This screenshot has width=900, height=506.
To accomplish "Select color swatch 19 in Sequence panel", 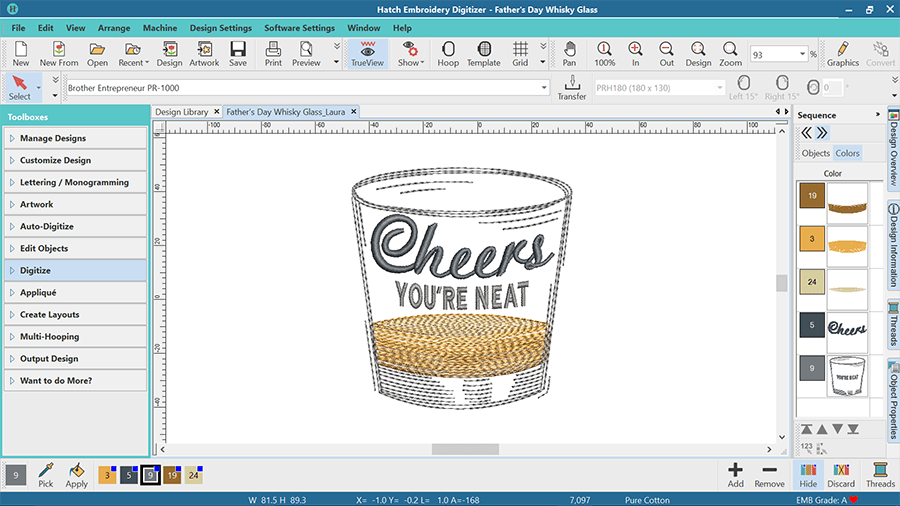I will pos(811,197).
